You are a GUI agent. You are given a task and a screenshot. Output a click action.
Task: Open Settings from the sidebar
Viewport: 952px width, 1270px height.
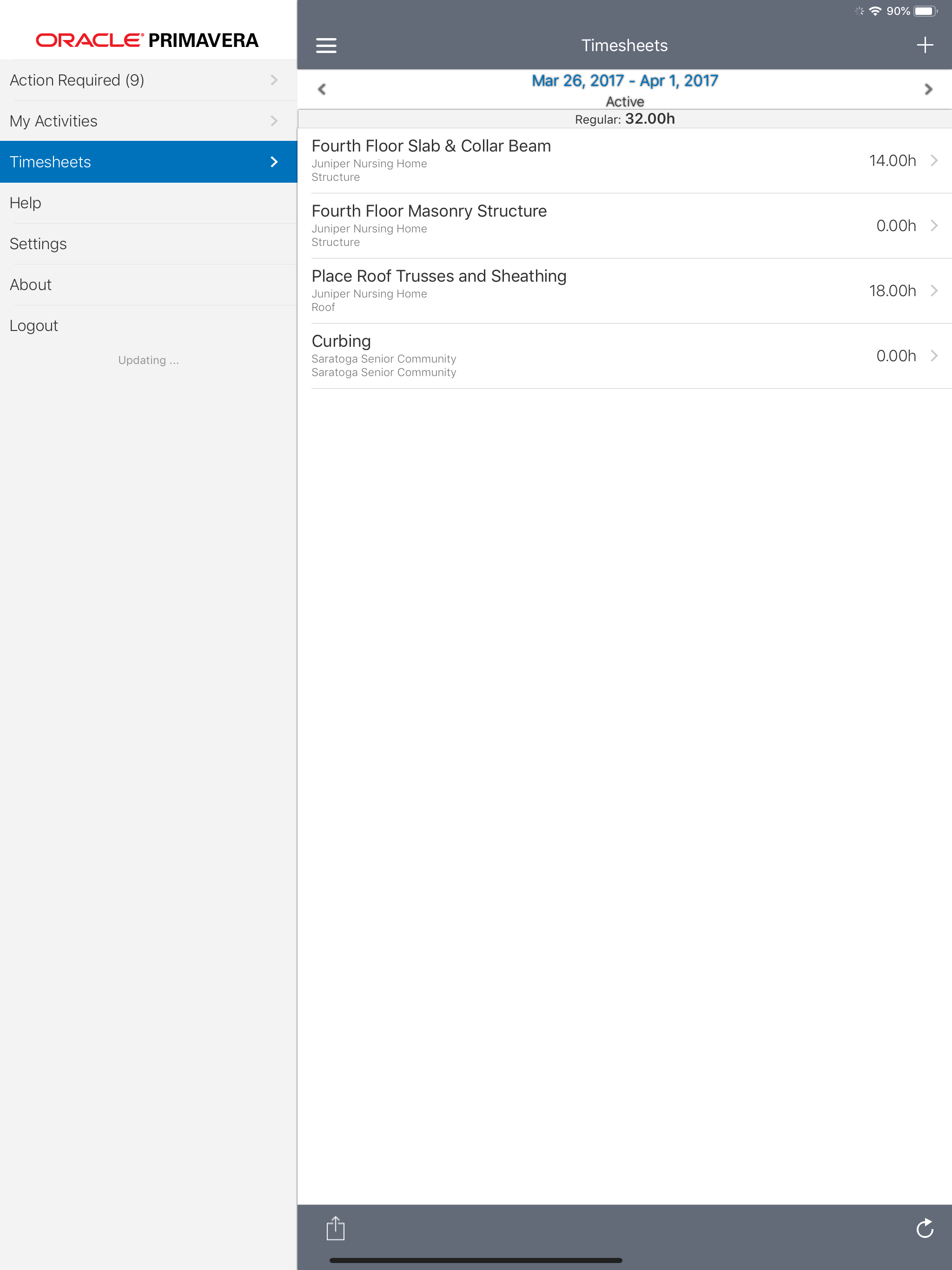[149, 244]
